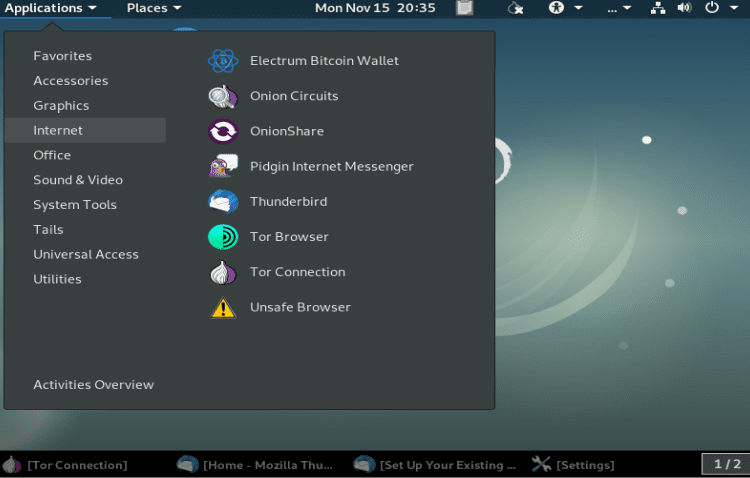Click the Tor Browser label
Screen dimensions: 750x478
(289, 237)
